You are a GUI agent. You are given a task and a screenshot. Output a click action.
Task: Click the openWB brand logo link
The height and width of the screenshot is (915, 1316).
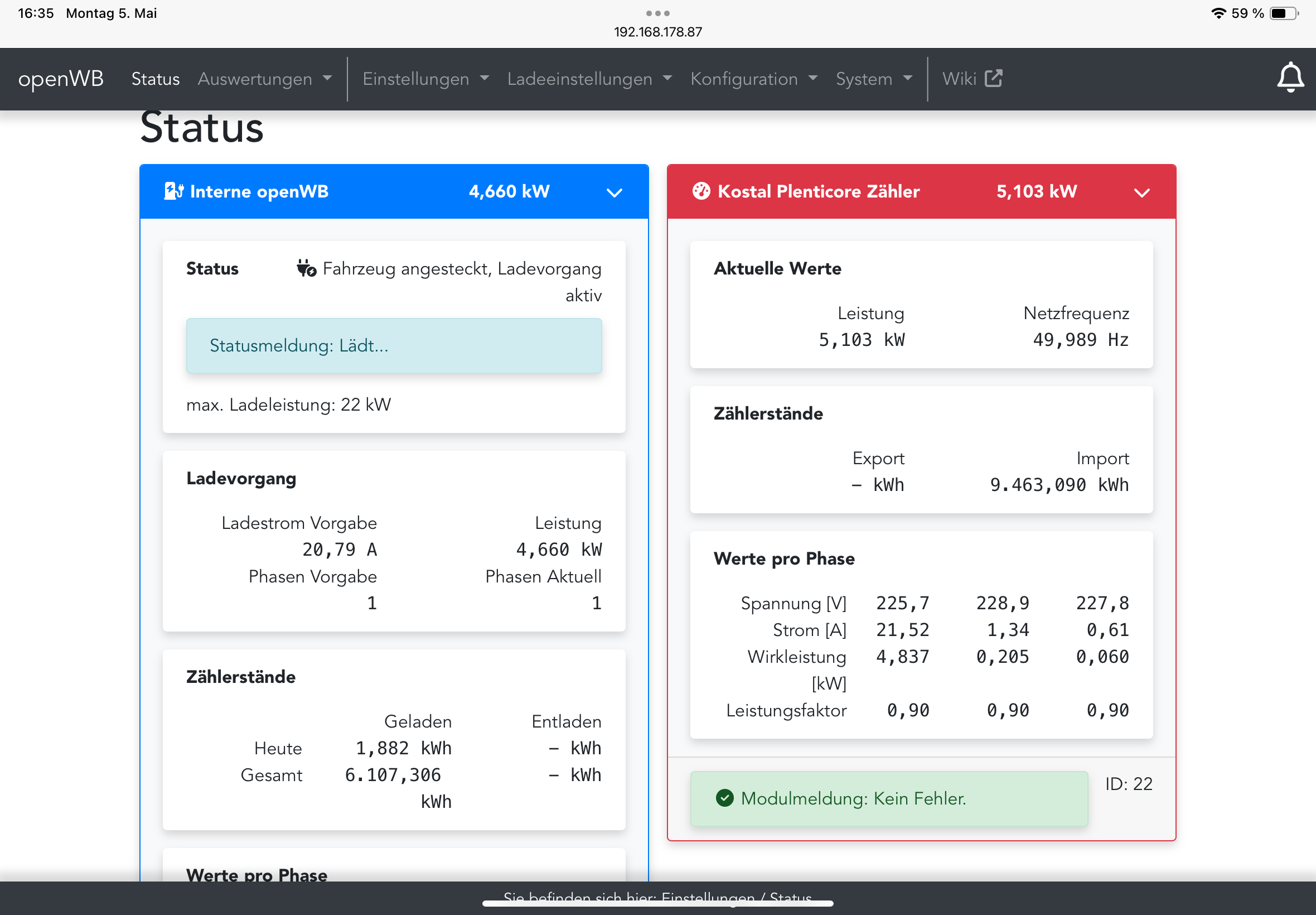pyautogui.click(x=61, y=79)
